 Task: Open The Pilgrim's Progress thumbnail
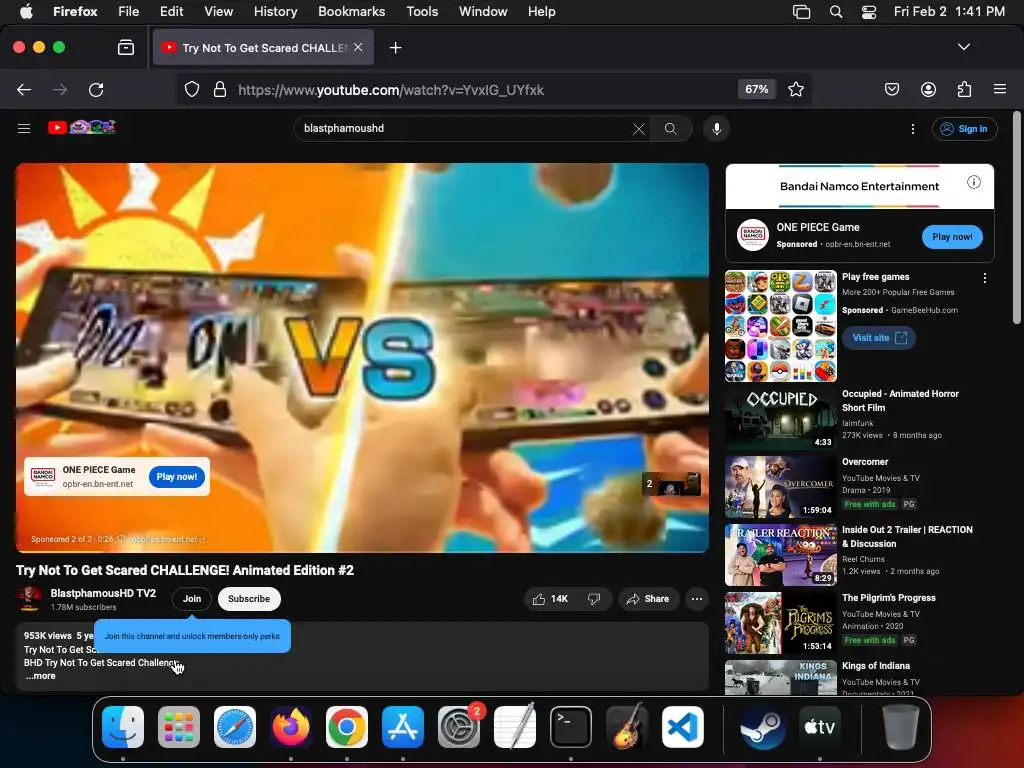pyautogui.click(x=781, y=623)
